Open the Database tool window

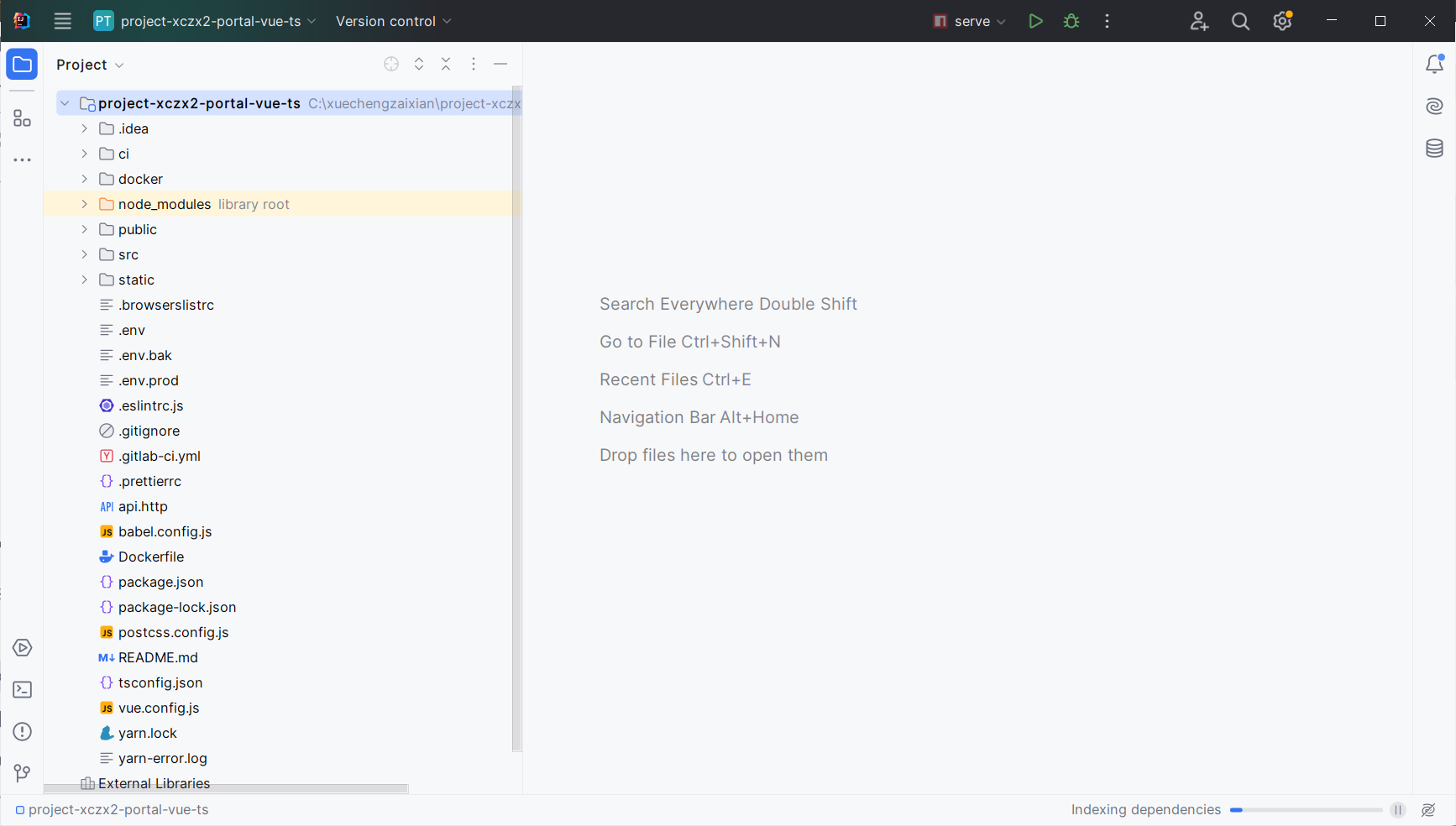click(x=1434, y=149)
